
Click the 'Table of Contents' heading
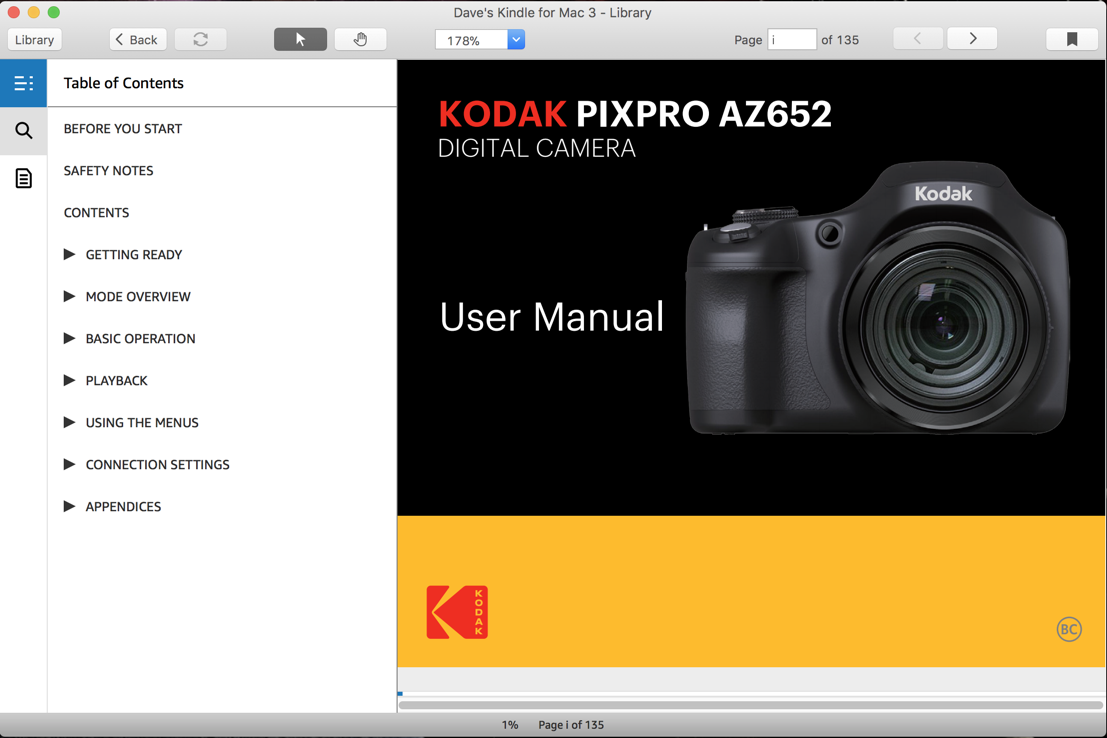point(124,83)
